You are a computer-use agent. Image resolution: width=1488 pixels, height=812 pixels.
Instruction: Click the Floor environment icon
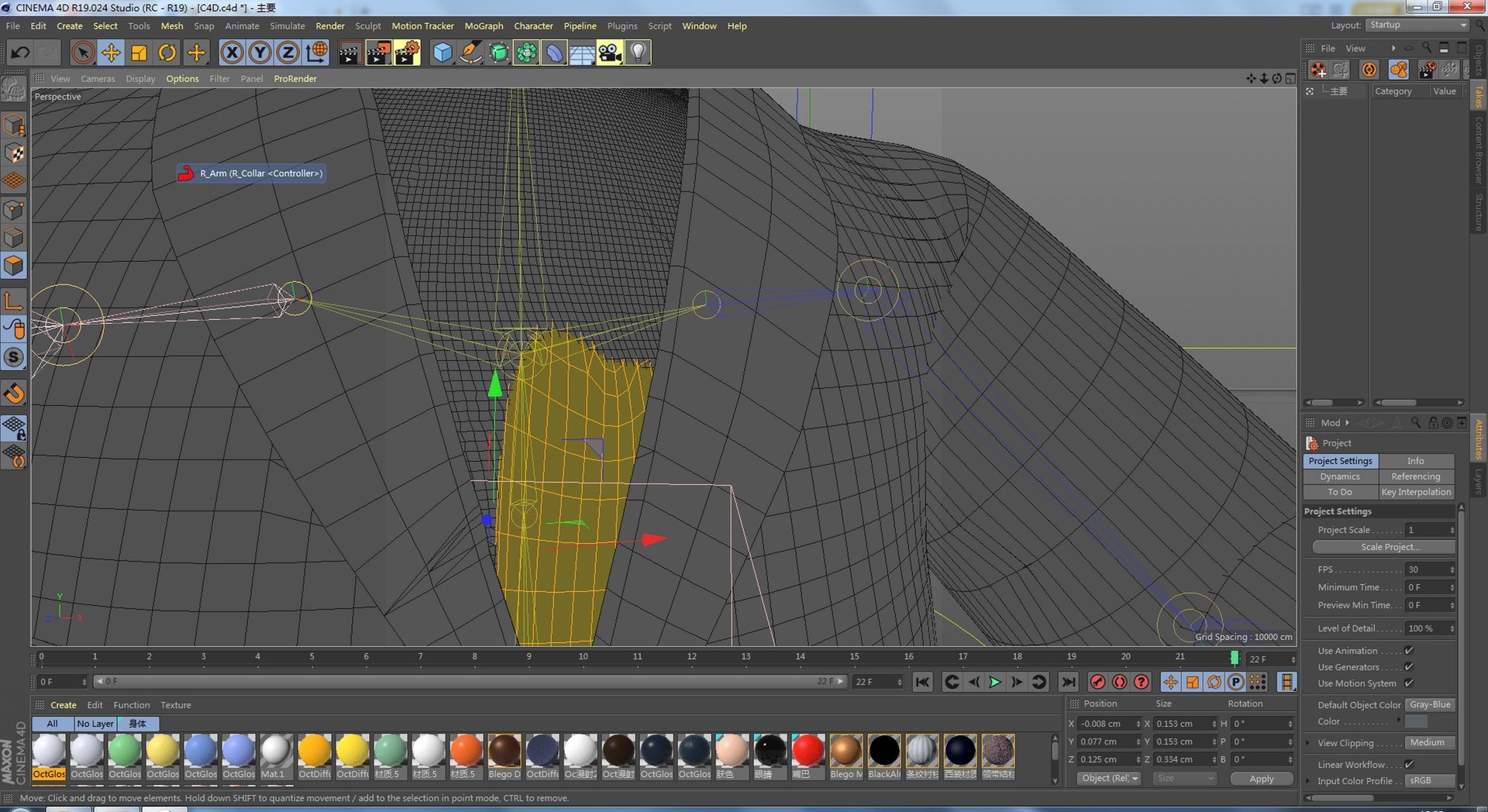[x=582, y=53]
